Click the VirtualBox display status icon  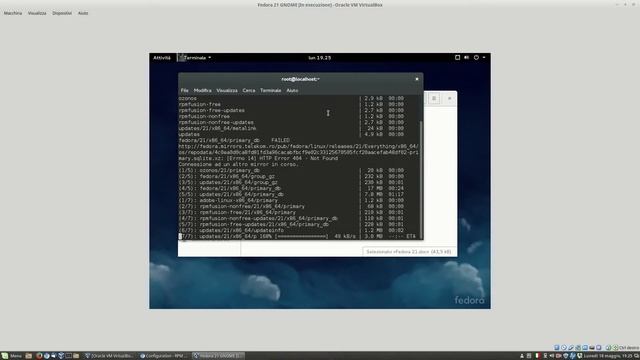pyautogui.click(x=592, y=348)
